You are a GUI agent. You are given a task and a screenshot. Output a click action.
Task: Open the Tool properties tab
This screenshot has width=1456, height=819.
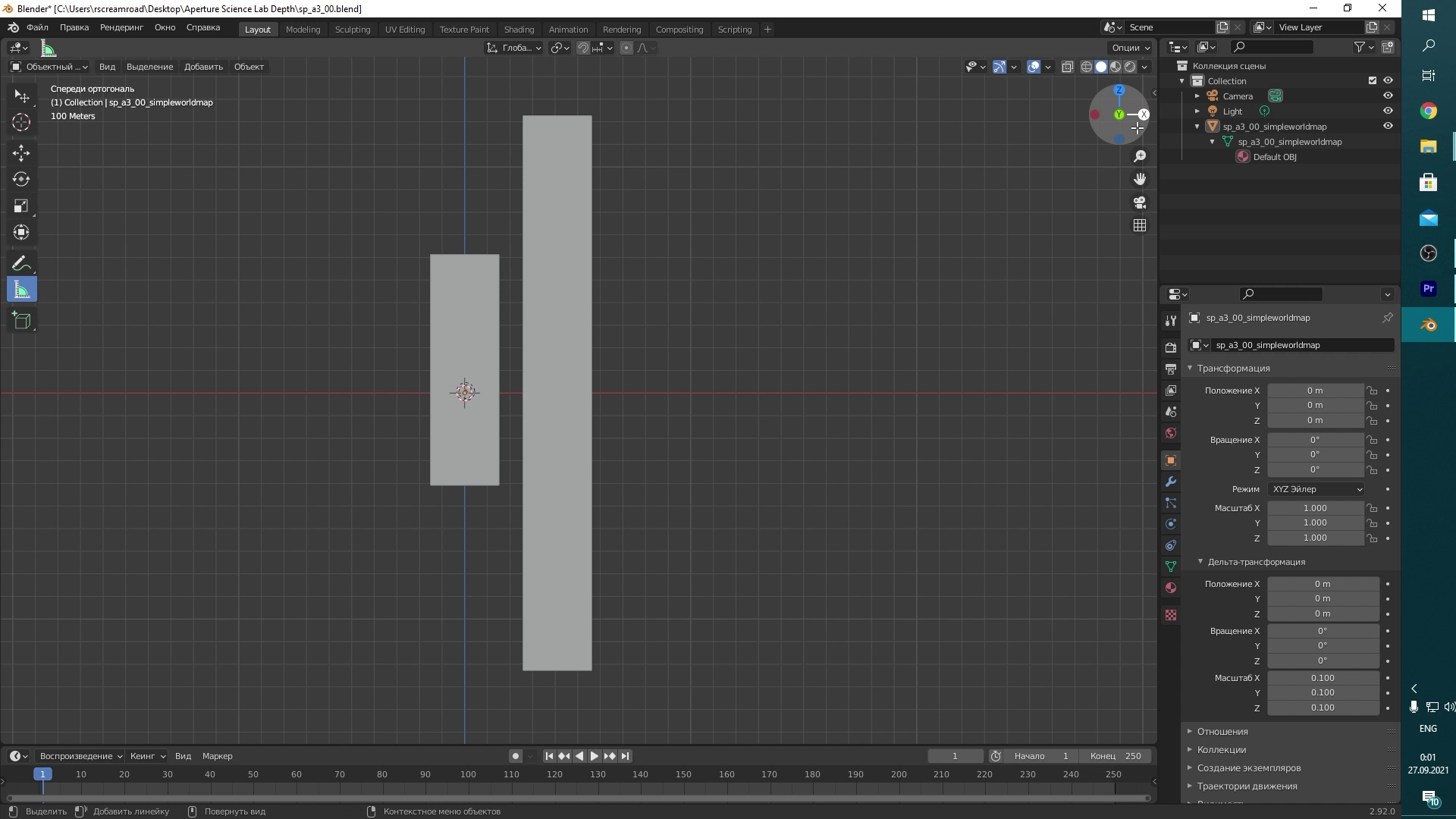pyautogui.click(x=1171, y=321)
